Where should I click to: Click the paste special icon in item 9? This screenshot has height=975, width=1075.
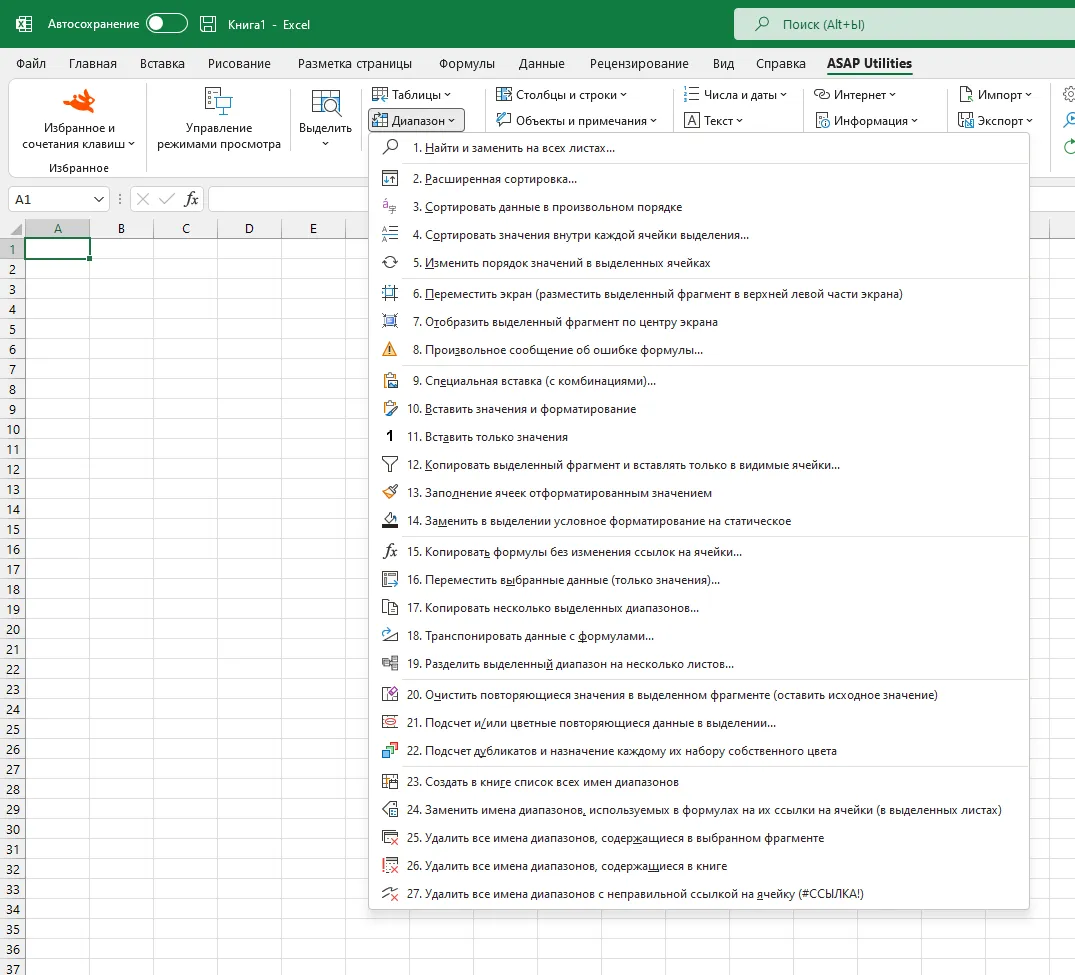pos(390,381)
